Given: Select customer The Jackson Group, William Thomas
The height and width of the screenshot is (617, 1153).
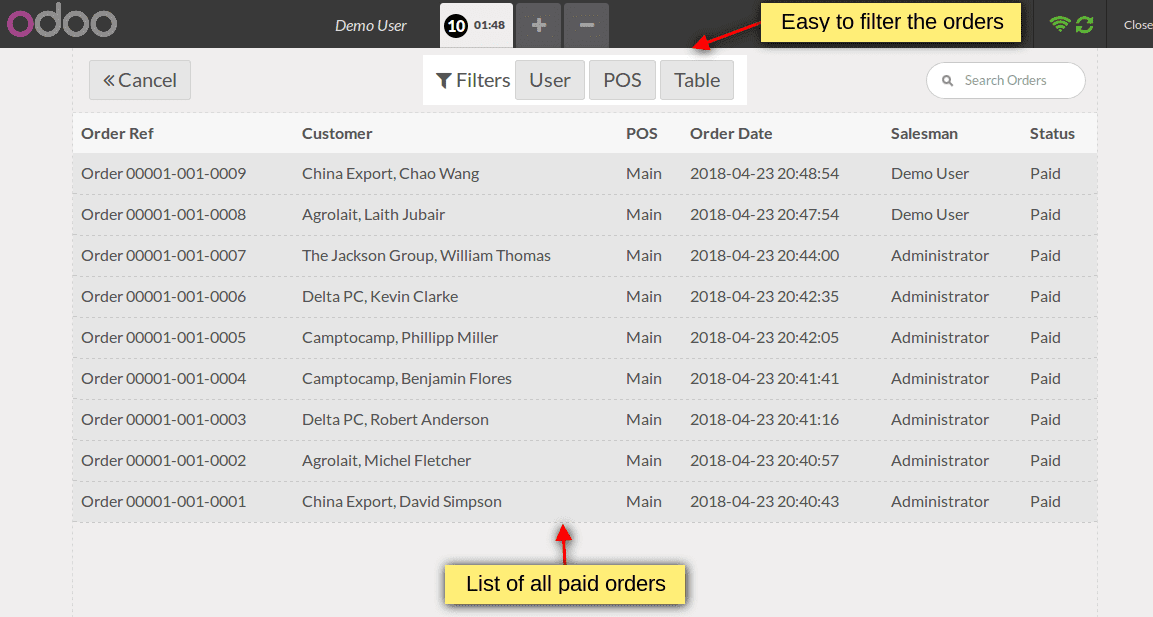Looking at the screenshot, I should coord(426,256).
